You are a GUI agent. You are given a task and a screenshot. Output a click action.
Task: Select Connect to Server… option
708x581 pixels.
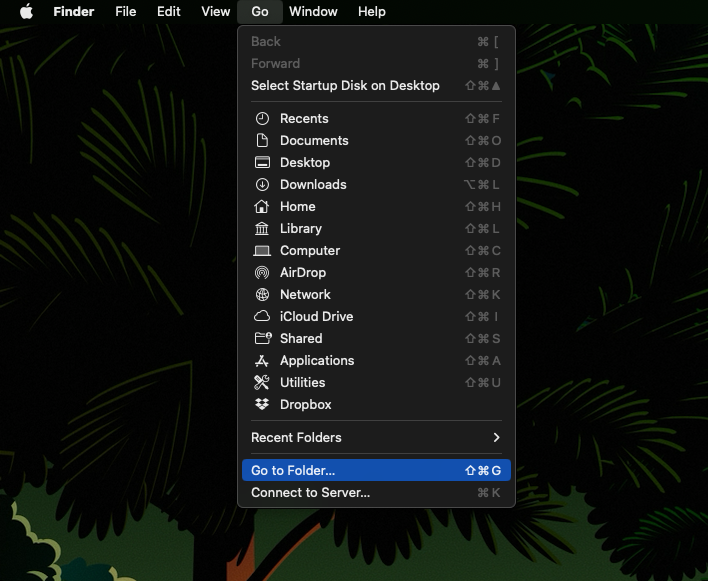pos(310,493)
